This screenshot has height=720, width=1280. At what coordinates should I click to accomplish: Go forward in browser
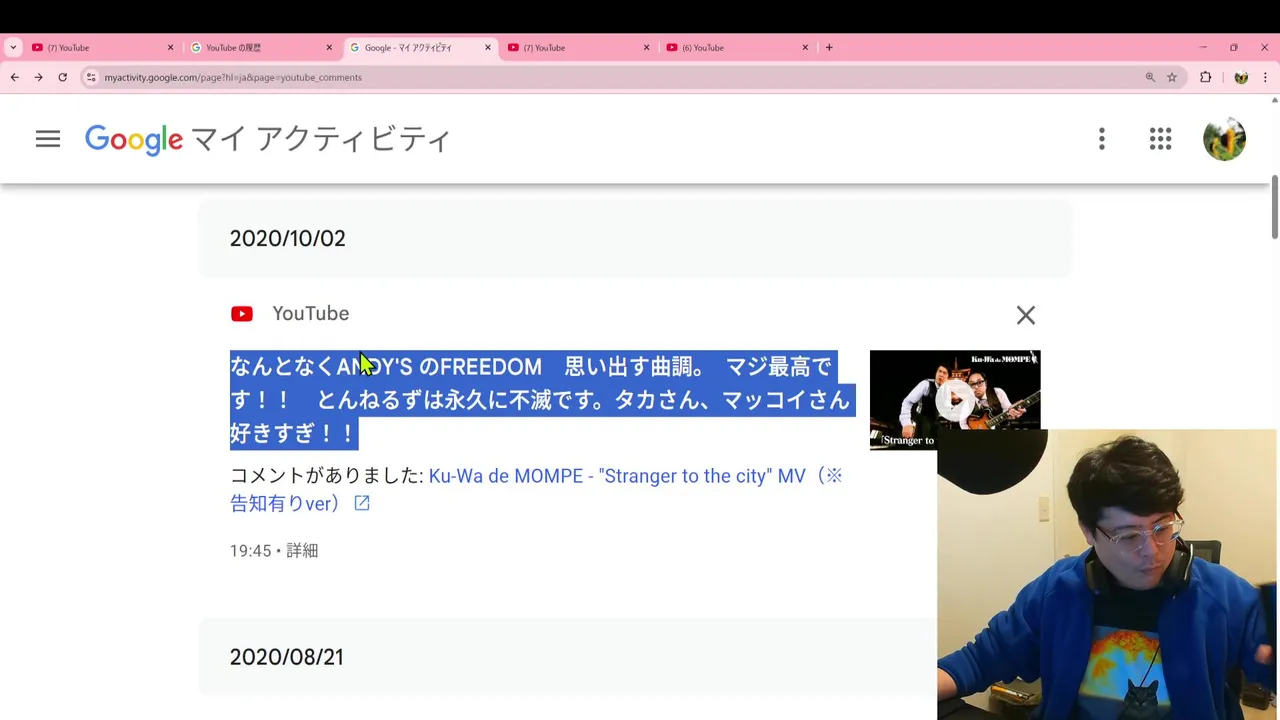pos(38,77)
